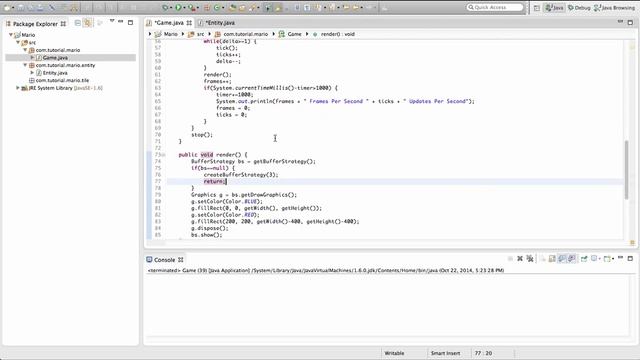Open New toolbar button dropdown arrow
This screenshot has width=640, height=360.
13,8
